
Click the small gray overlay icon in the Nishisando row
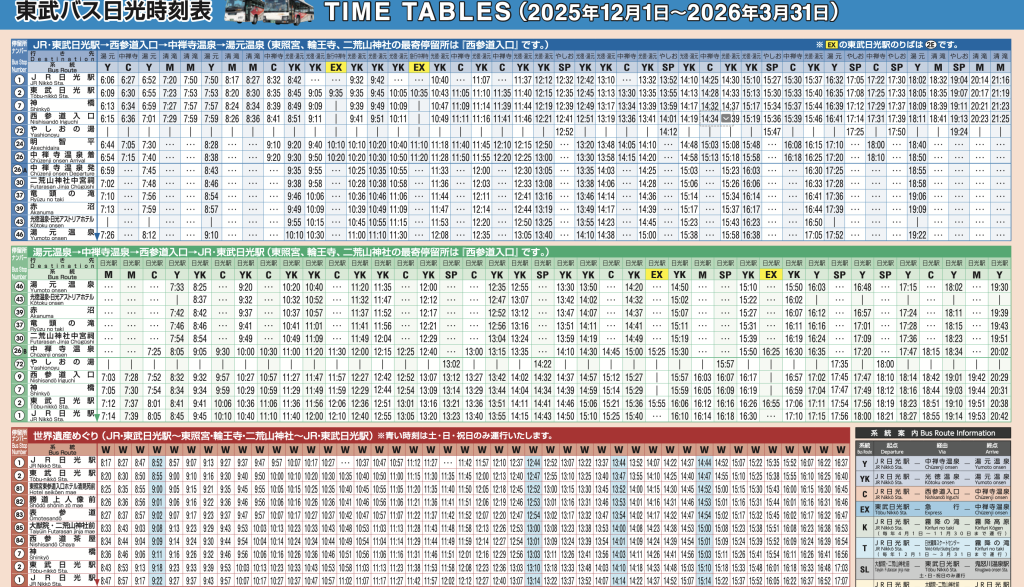(726, 118)
